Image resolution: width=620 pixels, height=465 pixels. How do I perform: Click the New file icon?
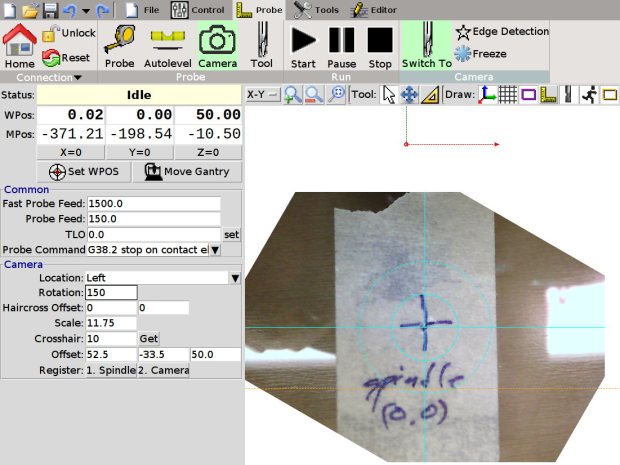click(9, 10)
